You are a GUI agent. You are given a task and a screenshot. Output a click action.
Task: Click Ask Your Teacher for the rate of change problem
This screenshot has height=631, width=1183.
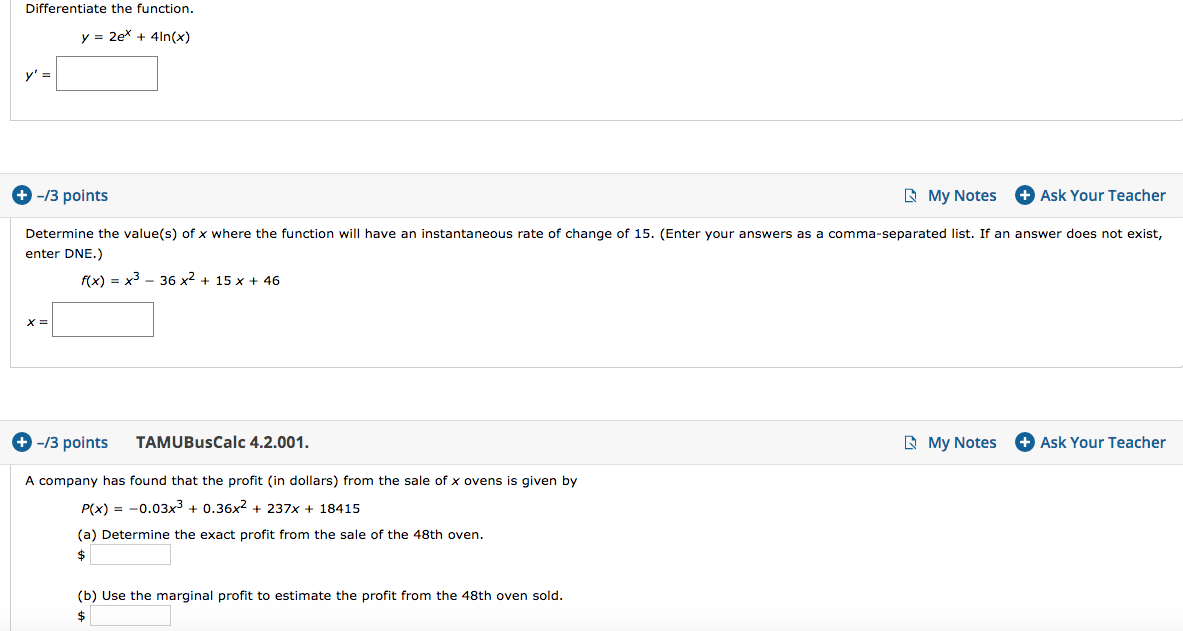pyautogui.click(x=1101, y=195)
